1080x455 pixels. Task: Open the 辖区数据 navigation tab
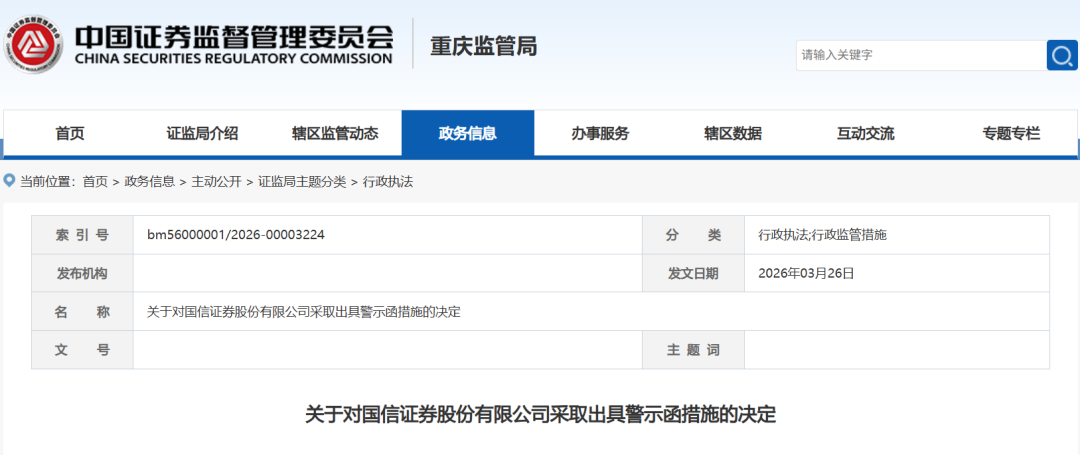733,134
